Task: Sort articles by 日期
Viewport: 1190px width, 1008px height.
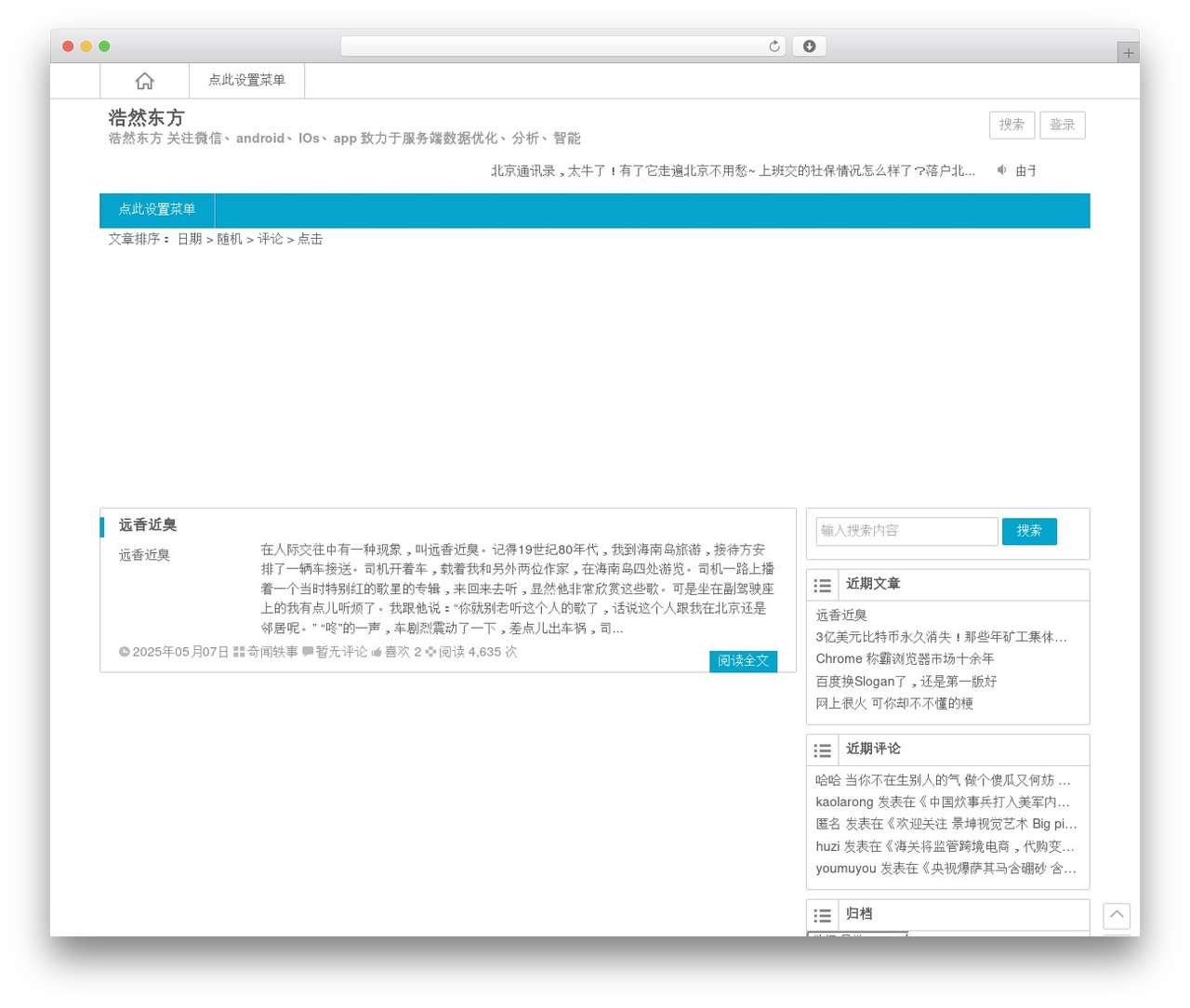Action: tap(190, 239)
